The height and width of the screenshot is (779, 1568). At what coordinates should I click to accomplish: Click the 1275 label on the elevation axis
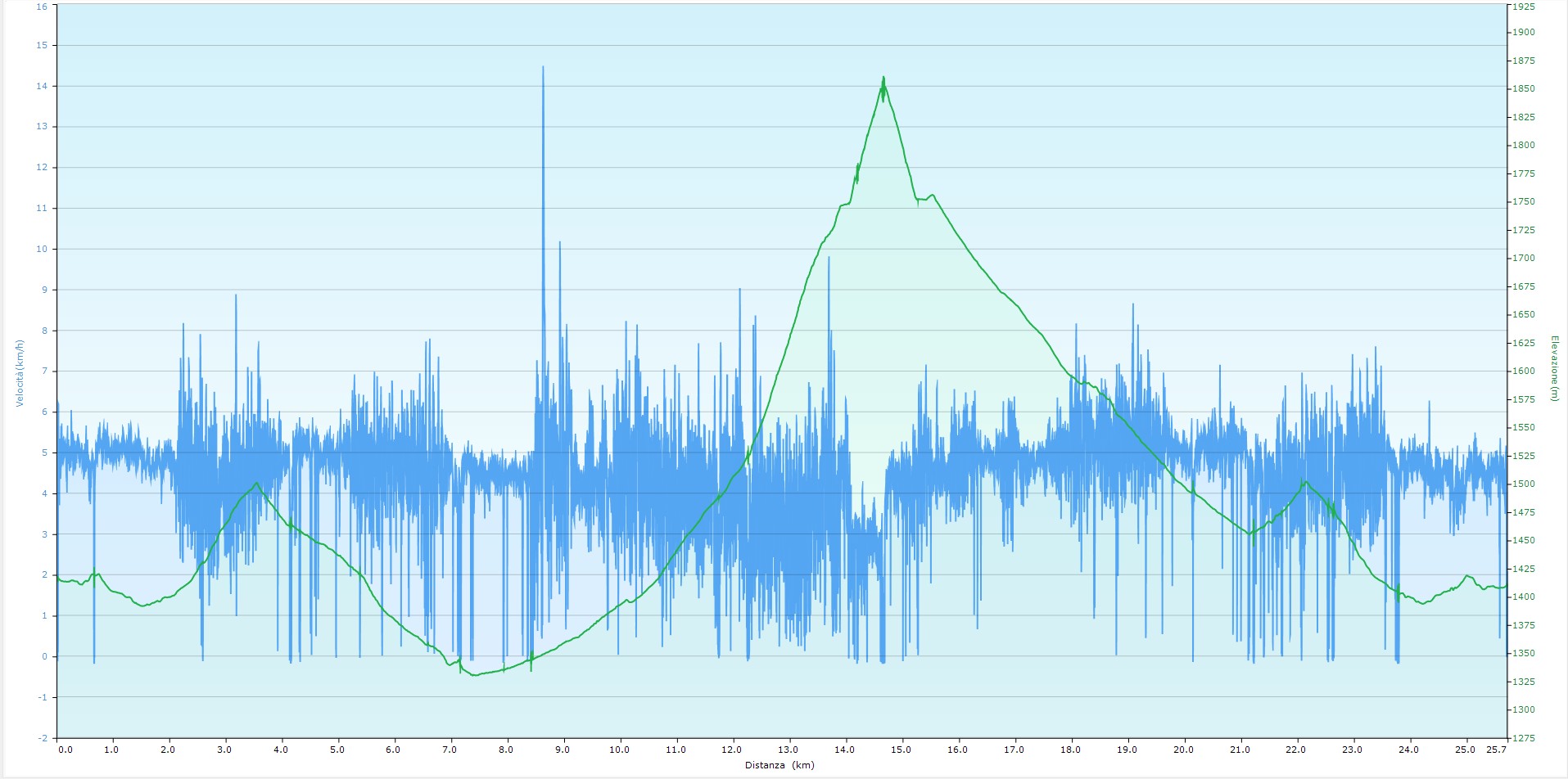tap(1523, 738)
